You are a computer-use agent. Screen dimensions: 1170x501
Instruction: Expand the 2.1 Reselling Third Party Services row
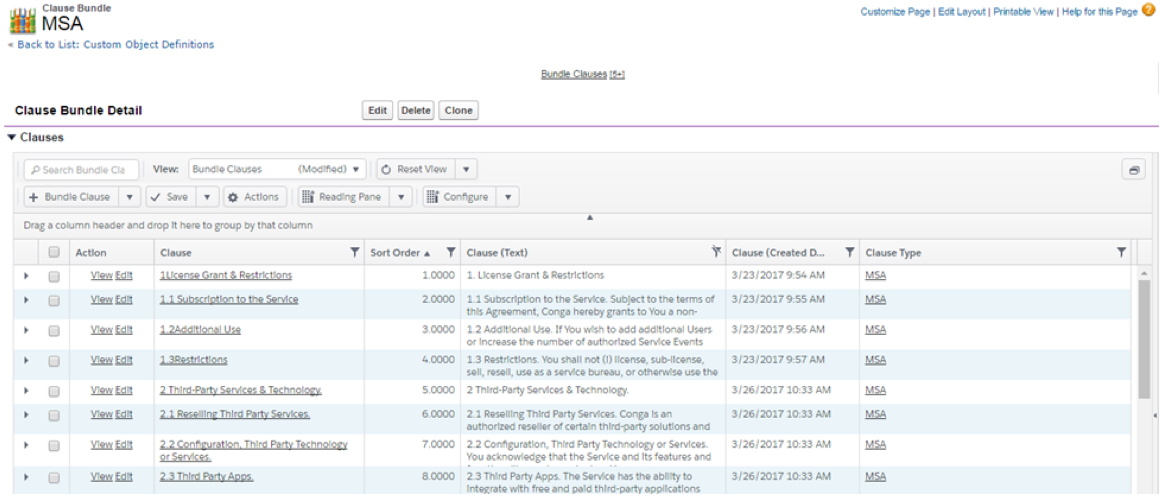click(x=26, y=414)
